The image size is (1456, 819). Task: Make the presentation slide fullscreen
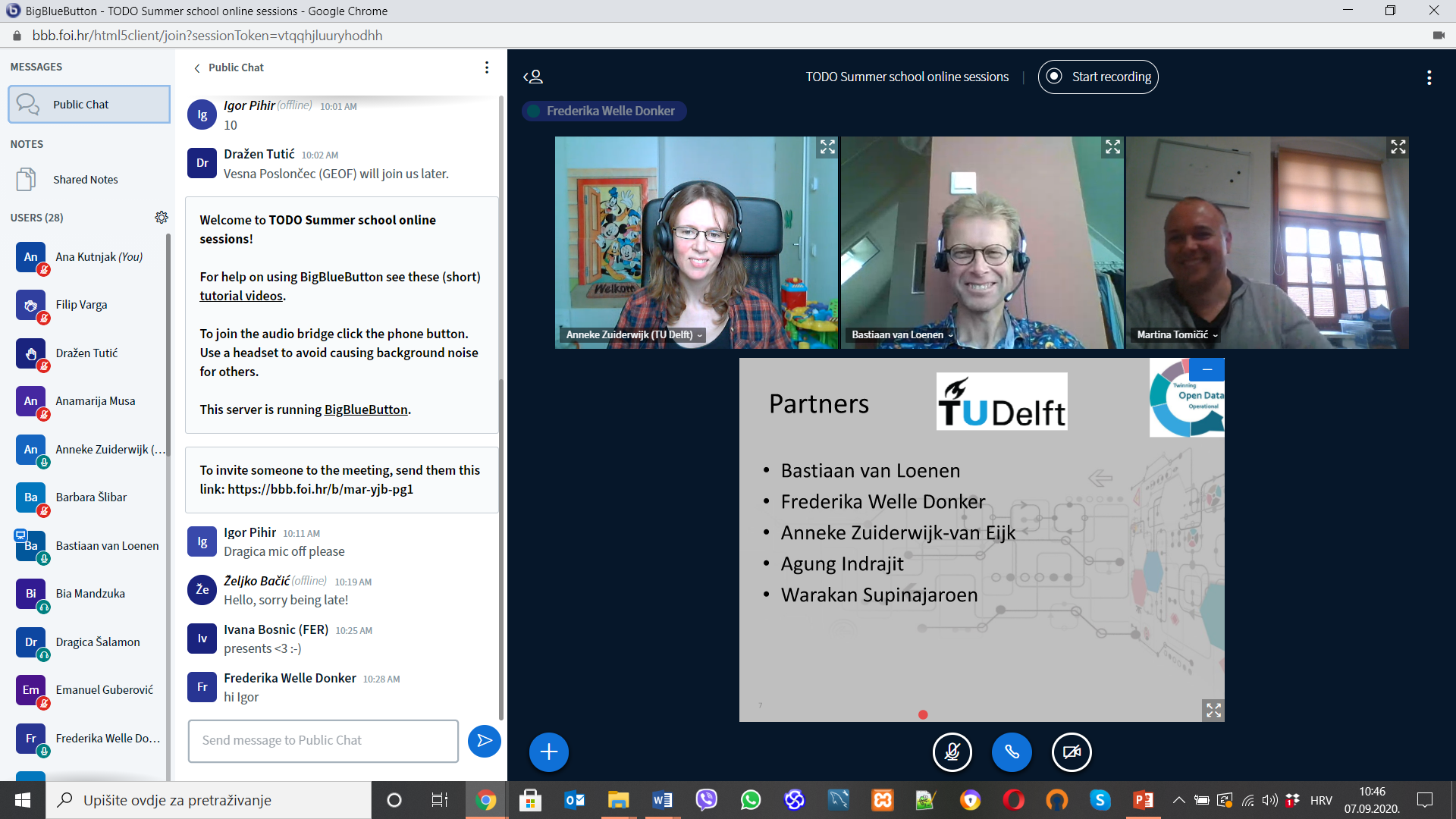click(x=1213, y=710)
